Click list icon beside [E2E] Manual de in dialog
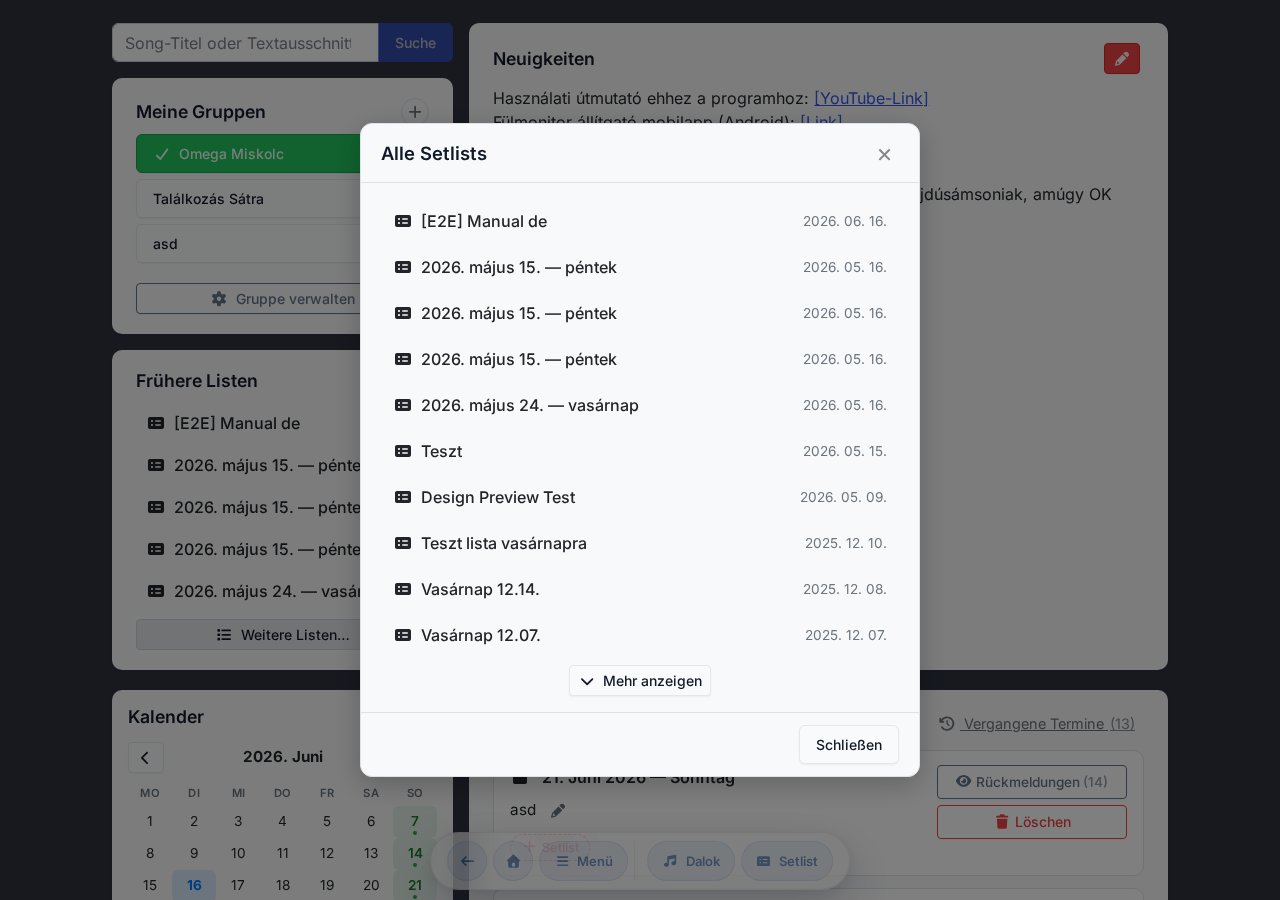 point(403,221)
